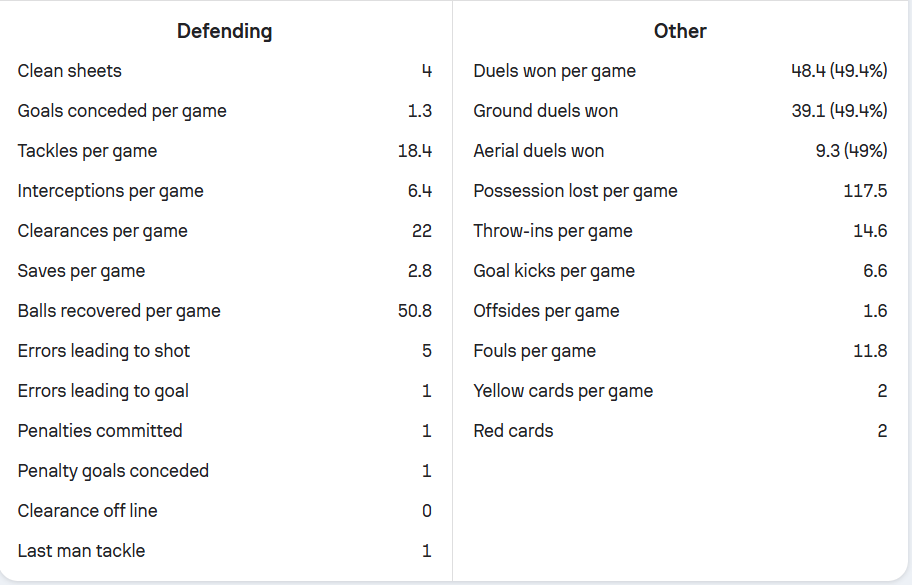Click the Penalties committed label

[x=100, y=431]
